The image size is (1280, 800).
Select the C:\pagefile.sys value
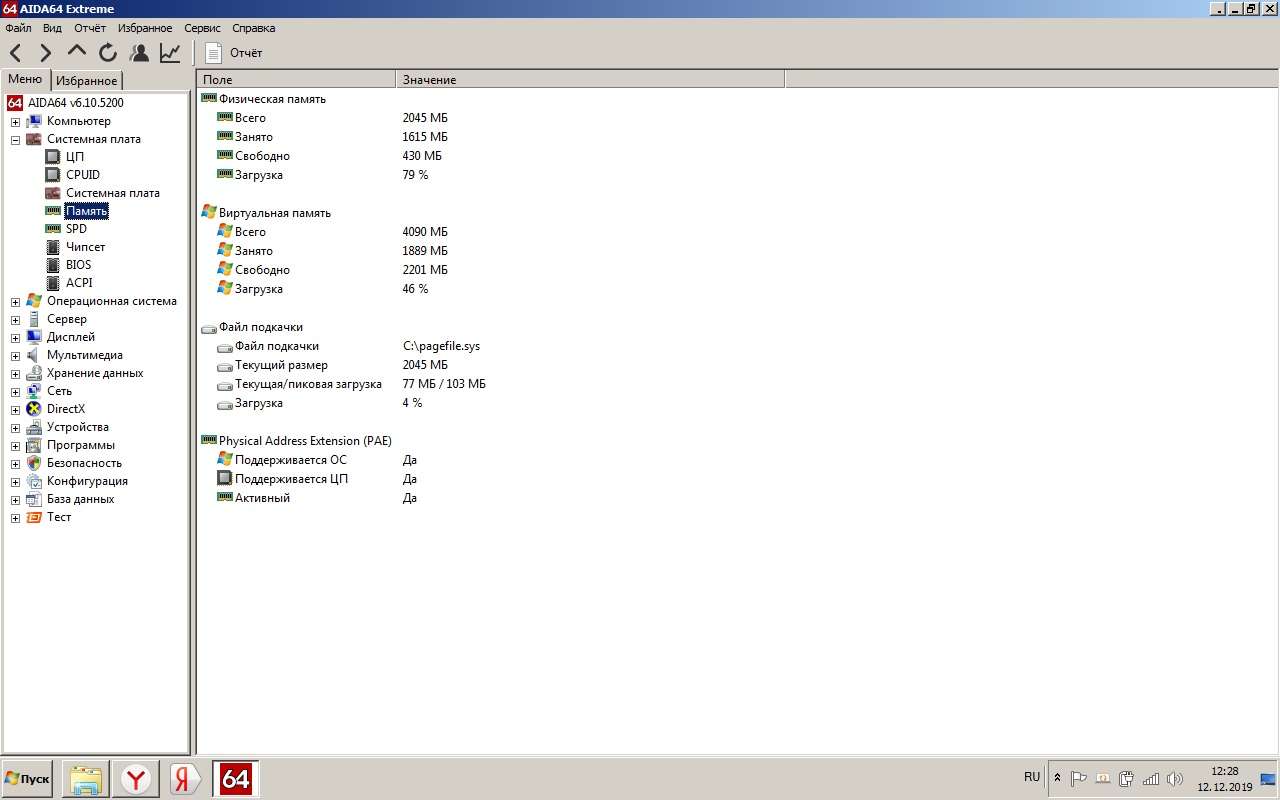(x=441, y=346)
